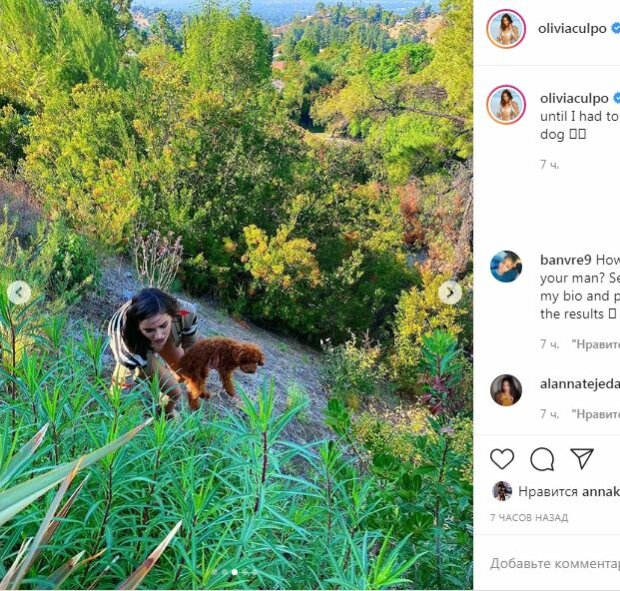Image resolution: width=620 pixels, height=591 pixels.
Task: Share post via the paper plane icon
Action: tap(582, 459)
